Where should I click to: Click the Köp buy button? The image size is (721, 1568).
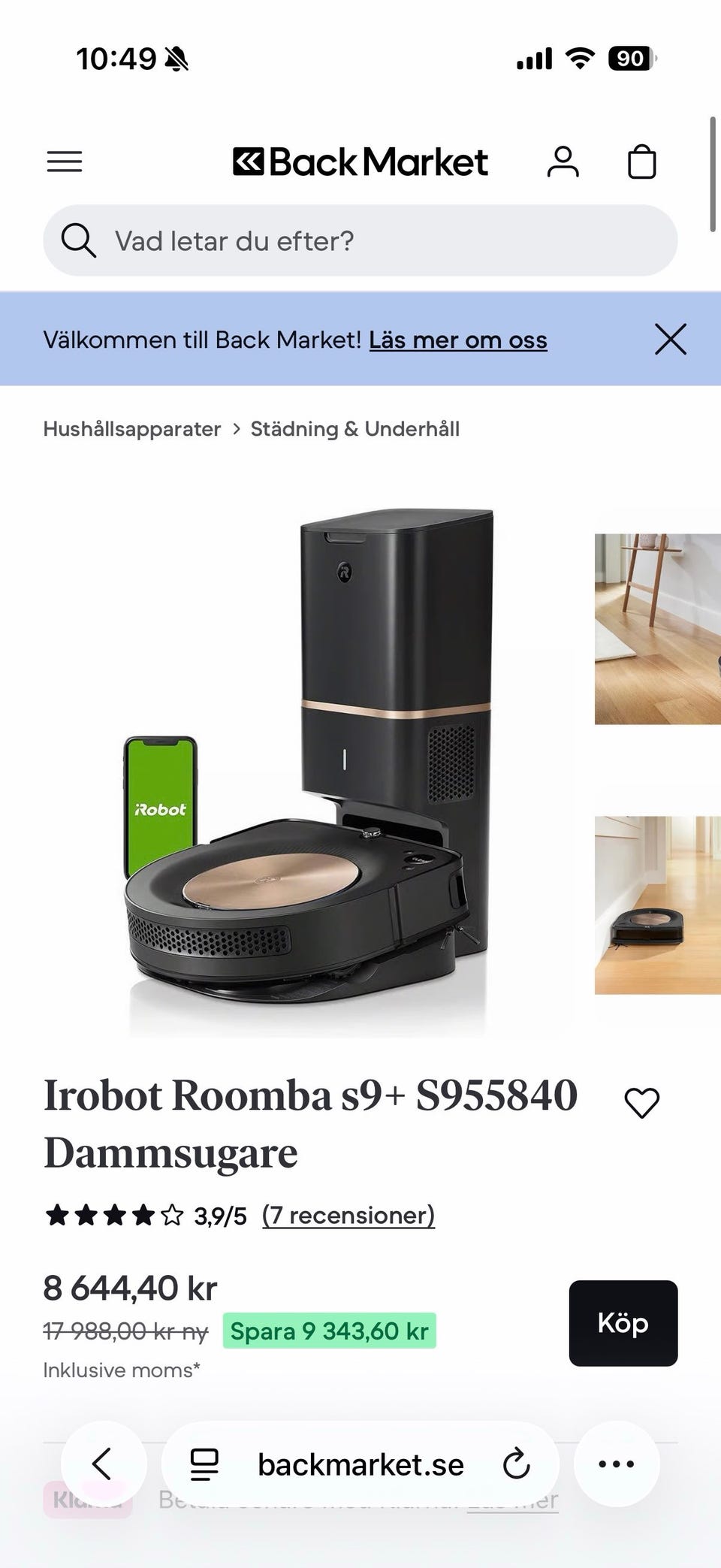pos(623,1323)
